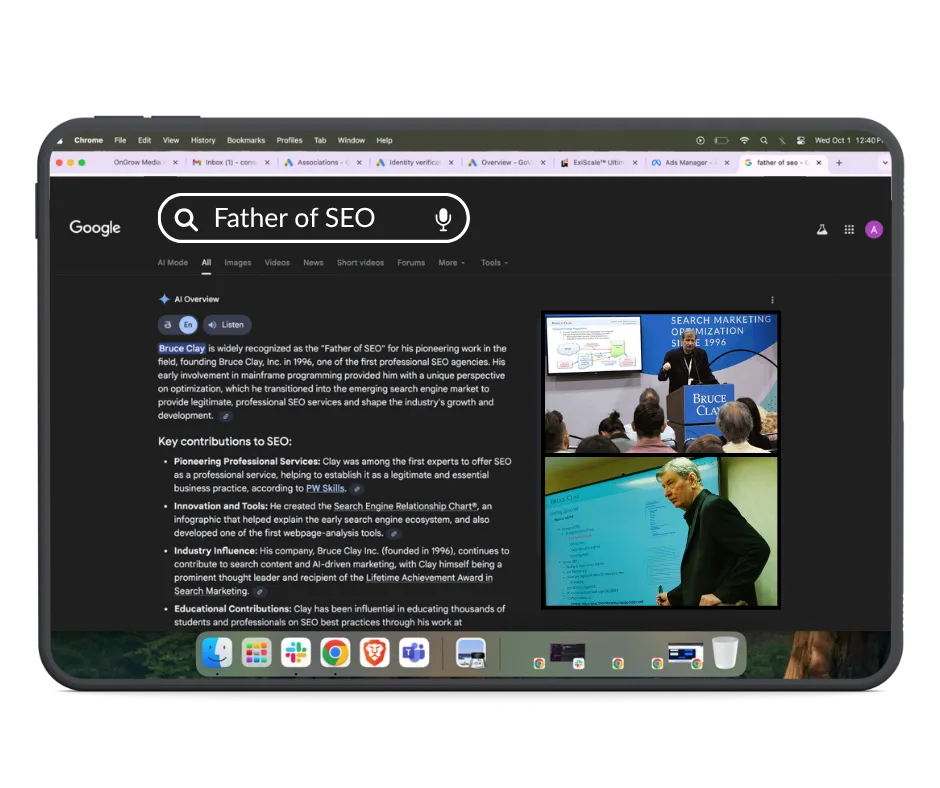This screenshot has width=940, height=788.
Task: Open Finder from the Dock
Action: 217,652
